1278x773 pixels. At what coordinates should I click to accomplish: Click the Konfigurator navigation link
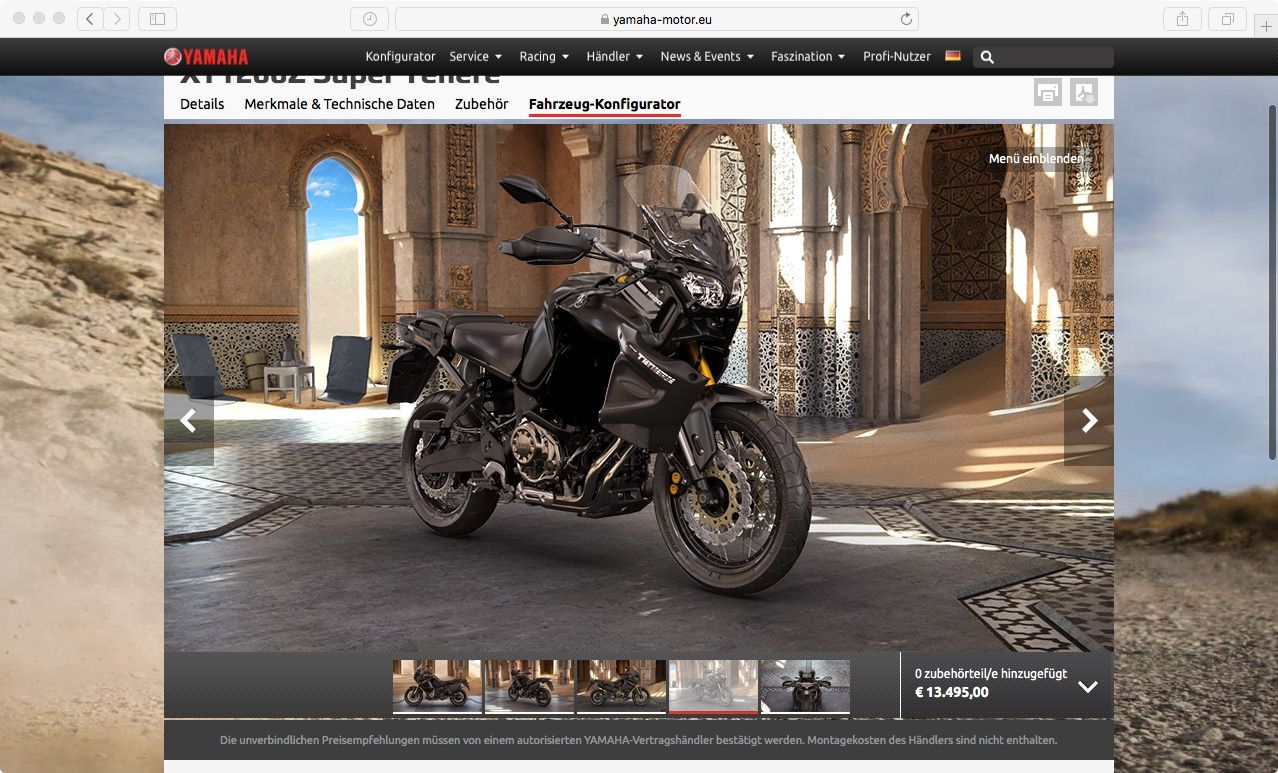[x=400, y=57]
